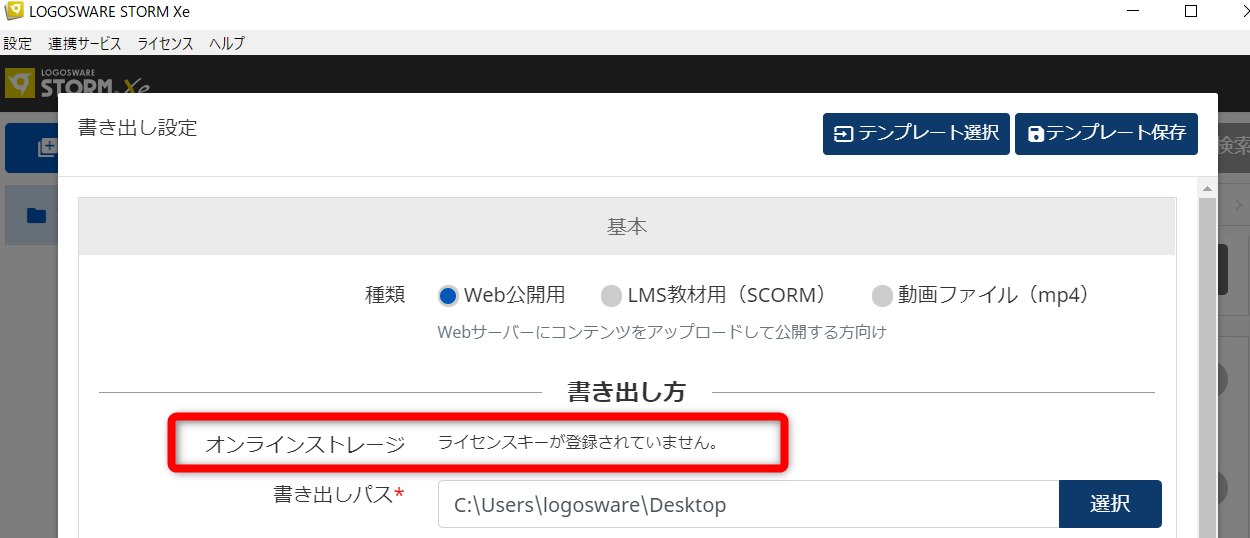This screenshot has height=538, width=1250.
Task: Click the floppy disk icon on テンプレート保存
Action: (x=1035, y=134)
